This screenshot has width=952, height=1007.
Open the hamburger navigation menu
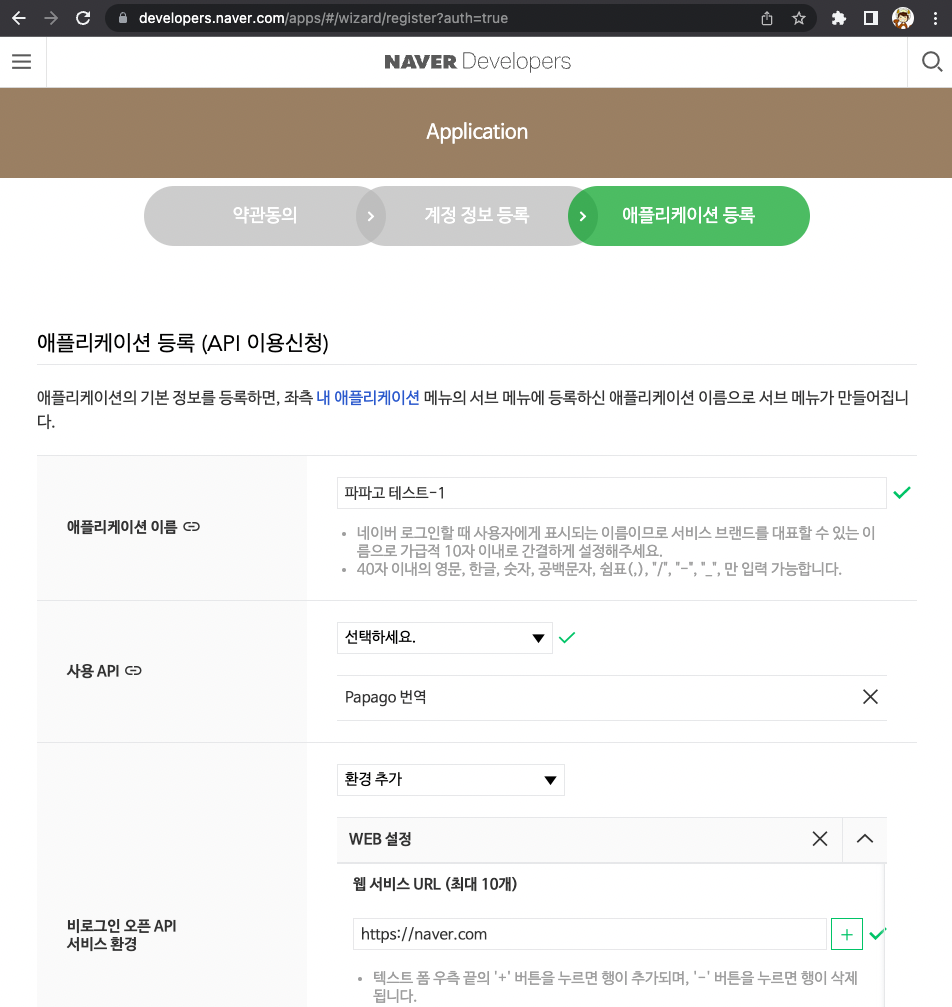(22, 62)
